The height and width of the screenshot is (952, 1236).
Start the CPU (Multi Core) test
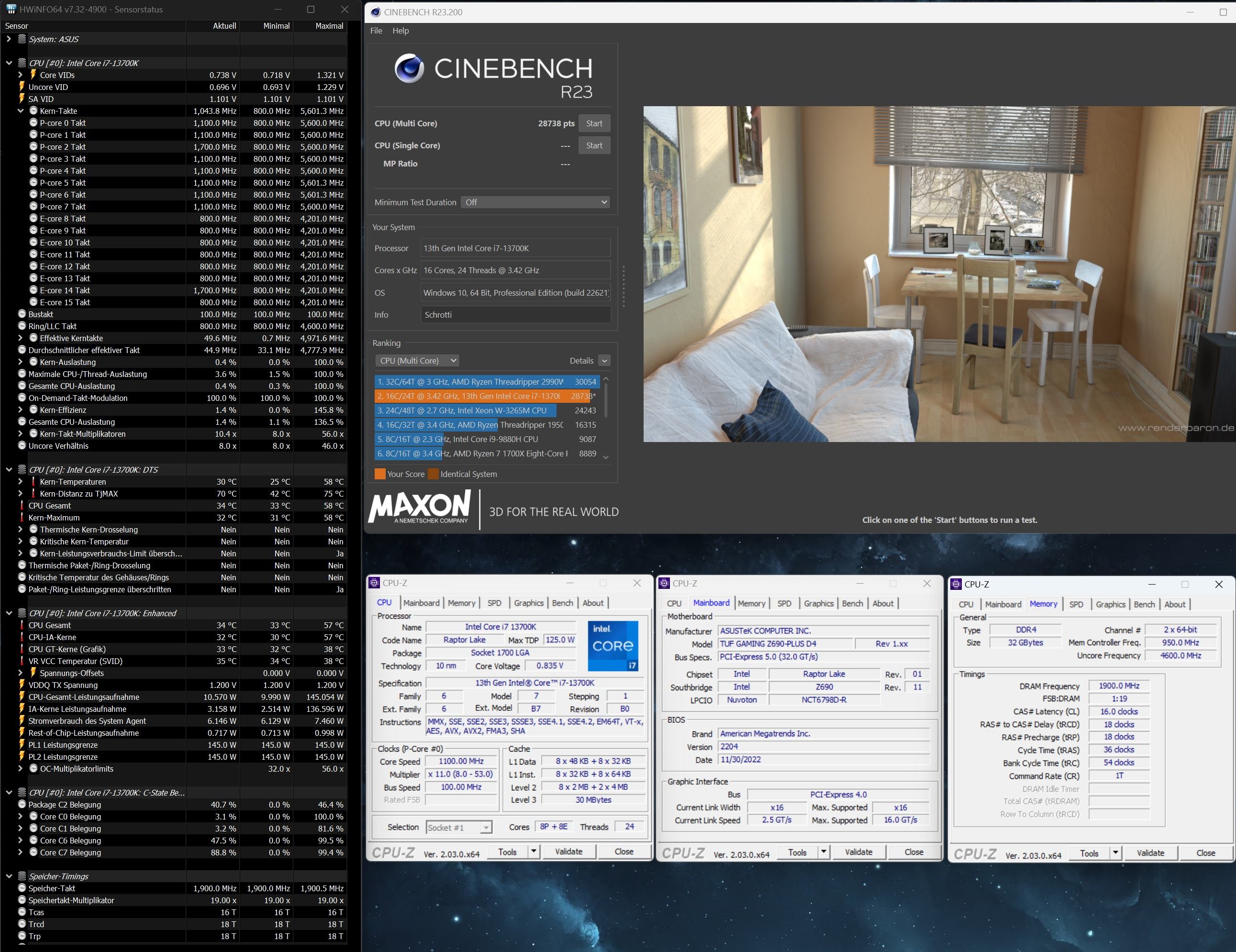tap(594, 123)
